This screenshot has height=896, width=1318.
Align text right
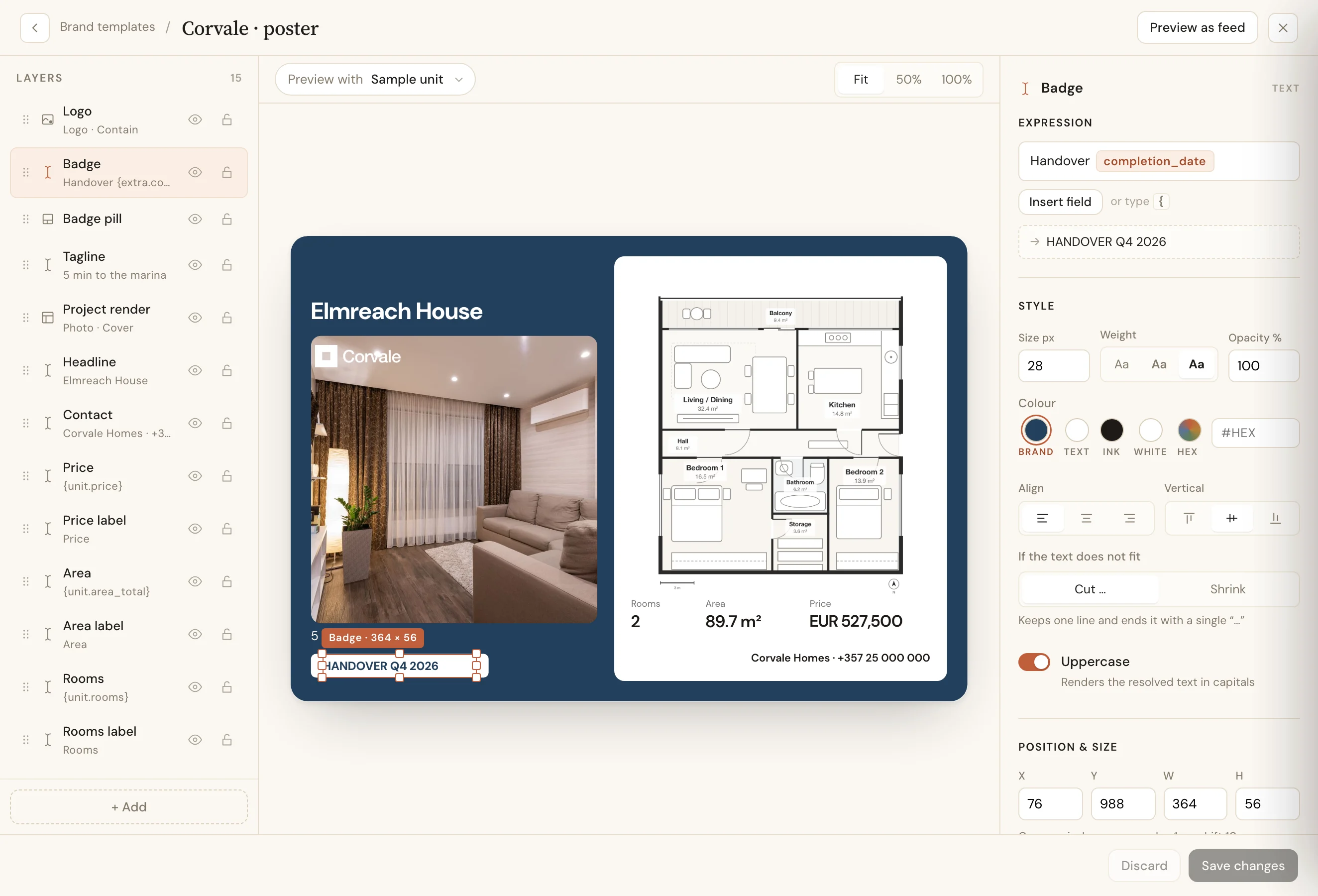[1130, 518]
